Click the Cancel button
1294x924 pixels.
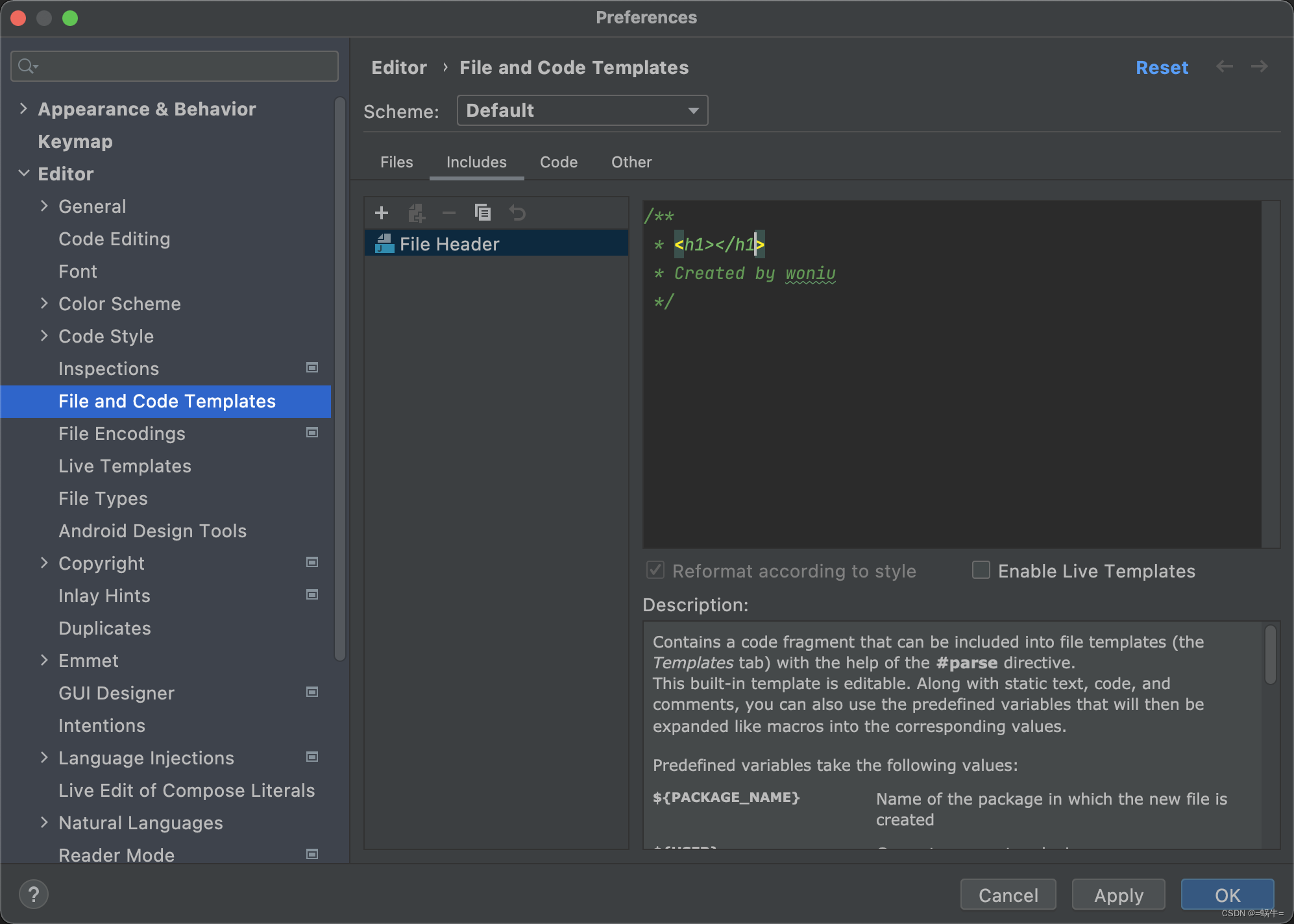click(1008, 895)
